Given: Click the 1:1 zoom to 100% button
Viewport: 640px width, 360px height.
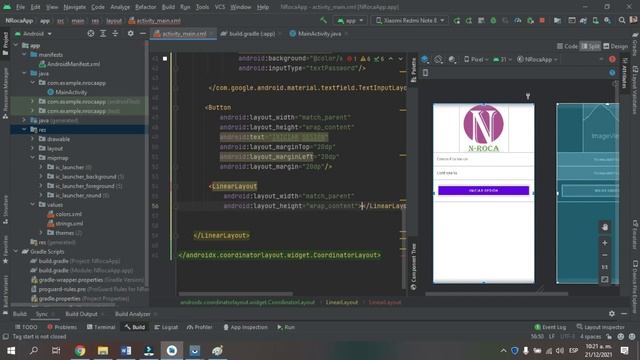Looking at the screenshot, I should (x=605, y=267).
